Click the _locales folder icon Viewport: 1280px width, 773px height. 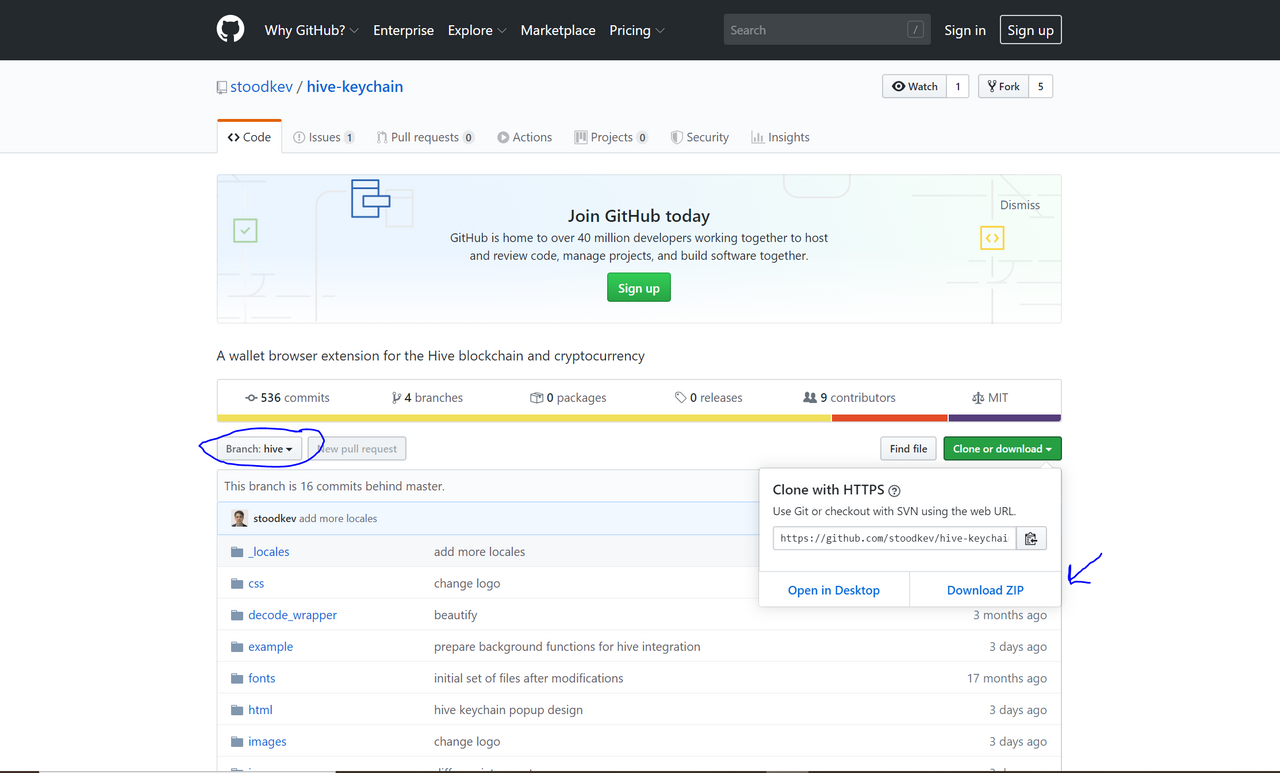point(237,552)
